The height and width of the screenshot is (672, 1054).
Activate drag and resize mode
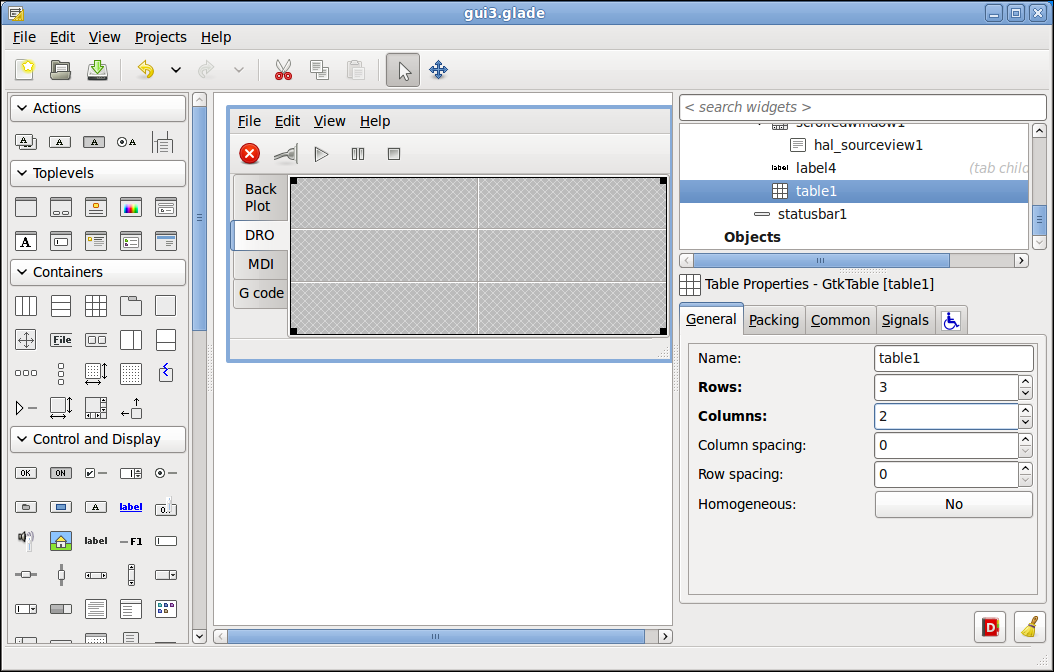click(438, 69)
